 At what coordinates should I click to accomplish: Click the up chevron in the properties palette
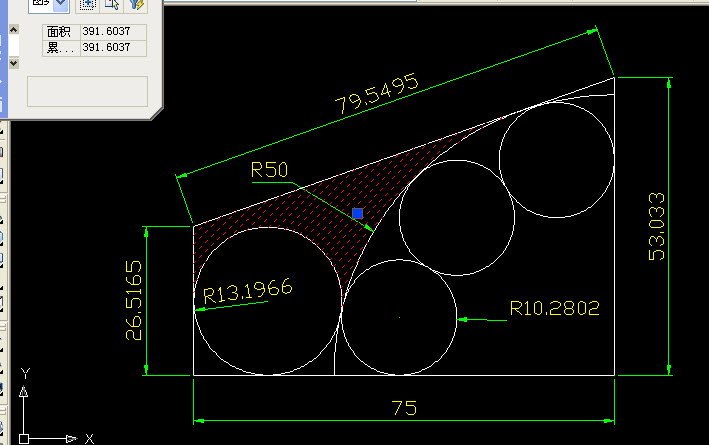[x=14, y=30]
